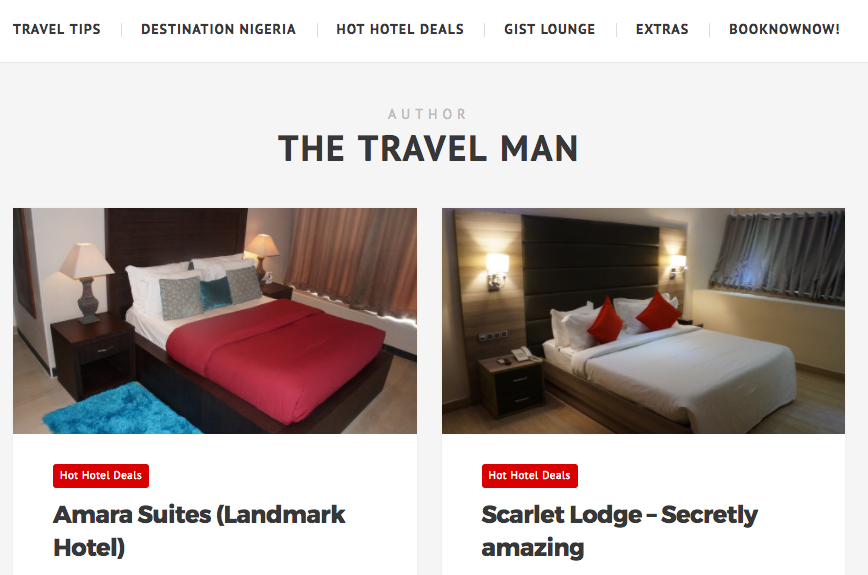Open the Scarlet Lodge bedroom photo
This screenshot has width=868, height=575.
(x=643, y=320)
